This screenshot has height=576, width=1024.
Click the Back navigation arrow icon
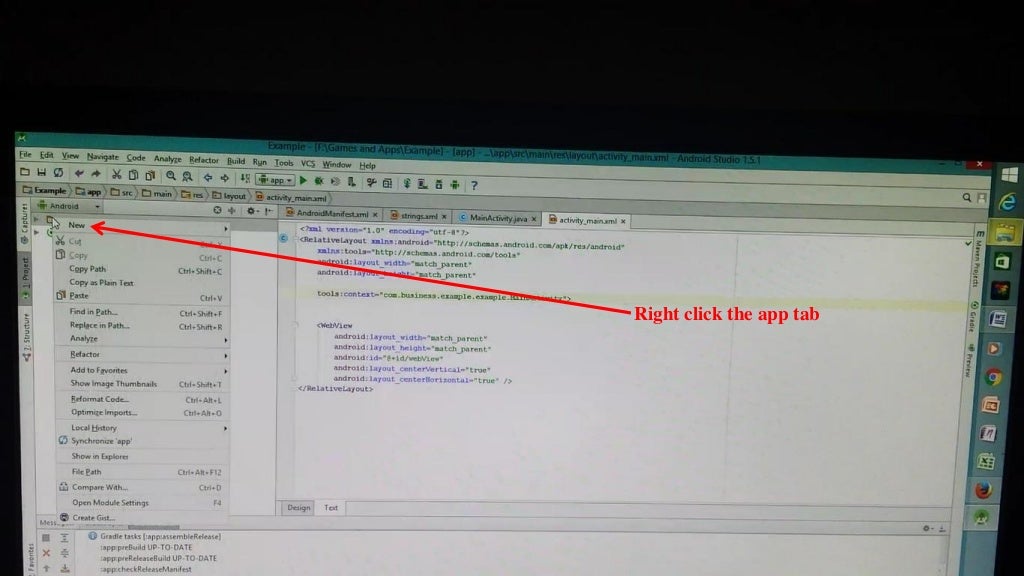tap(208, 177)
